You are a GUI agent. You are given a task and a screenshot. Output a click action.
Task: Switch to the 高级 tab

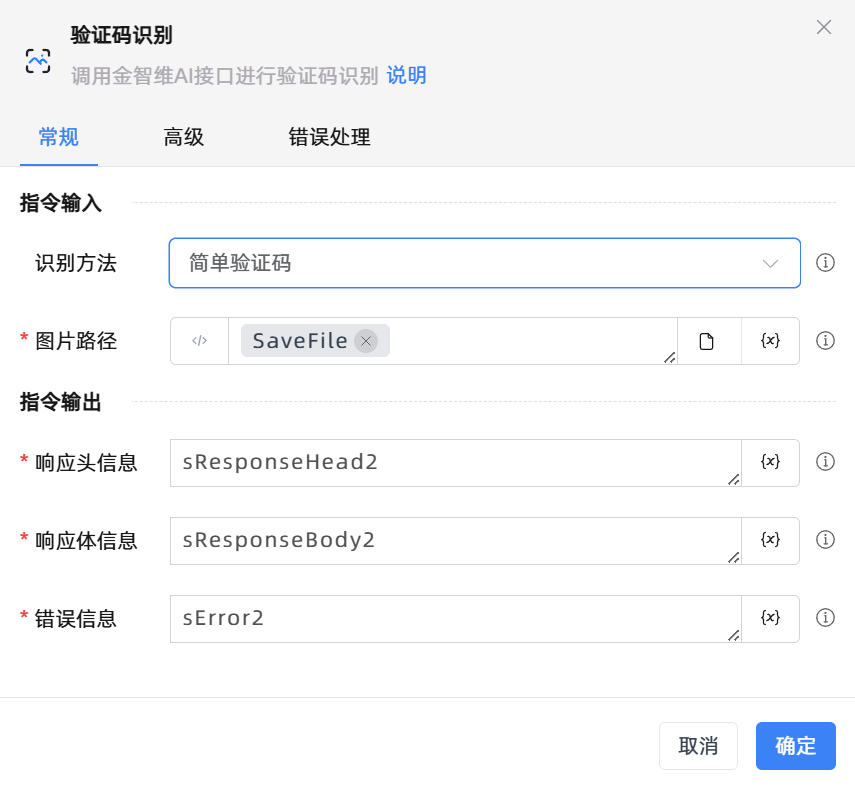coord(184,138)
